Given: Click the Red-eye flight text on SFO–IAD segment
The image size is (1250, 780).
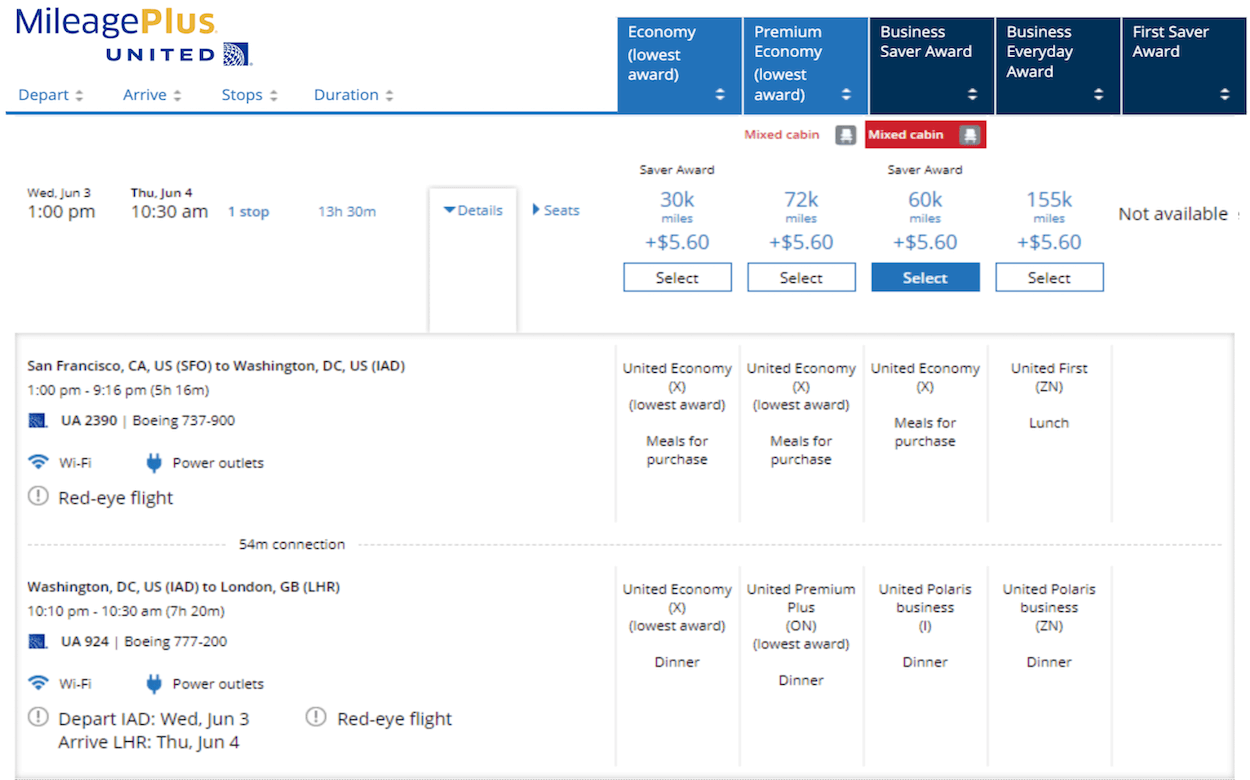Looking at the screenshot, I should coord(116,498).
